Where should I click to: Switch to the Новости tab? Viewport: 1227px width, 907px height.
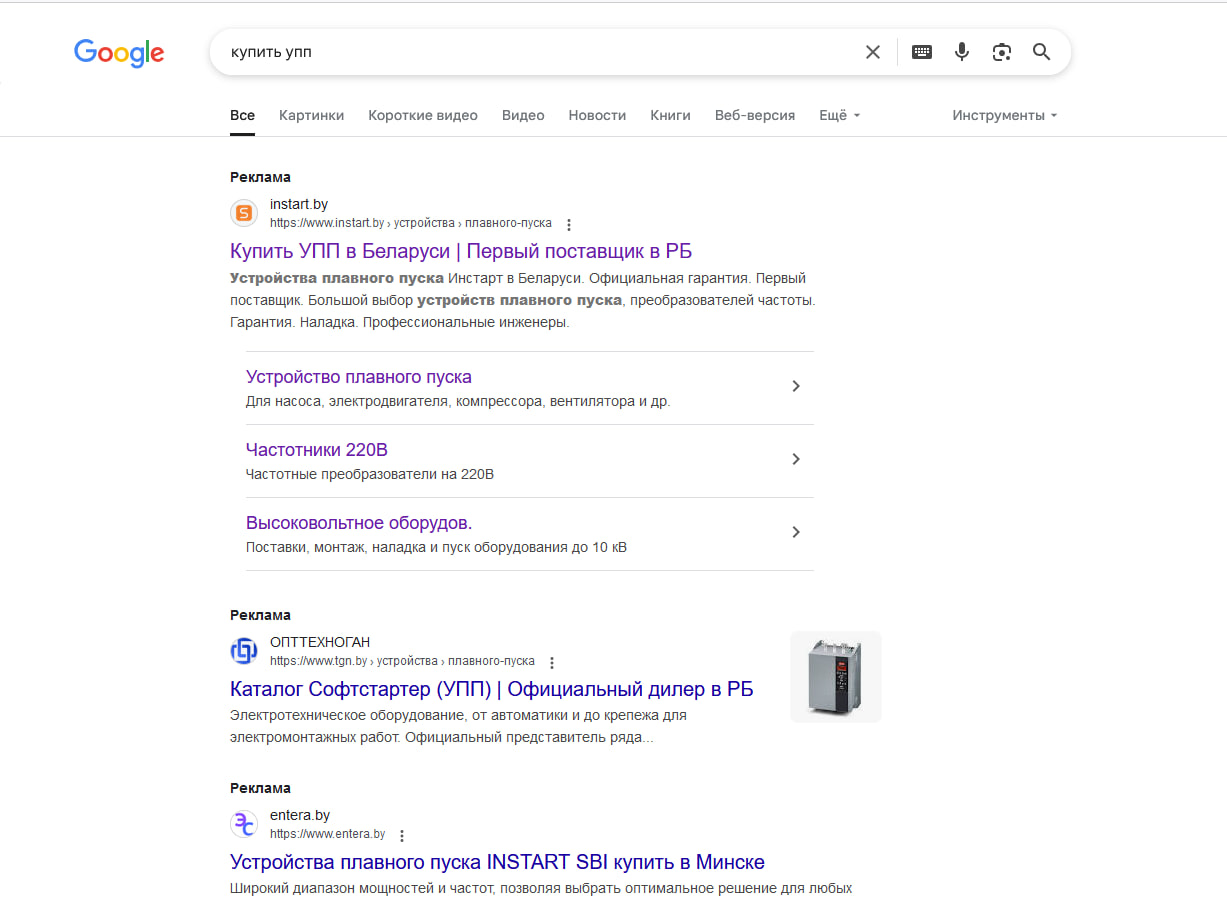pos(597,115)
